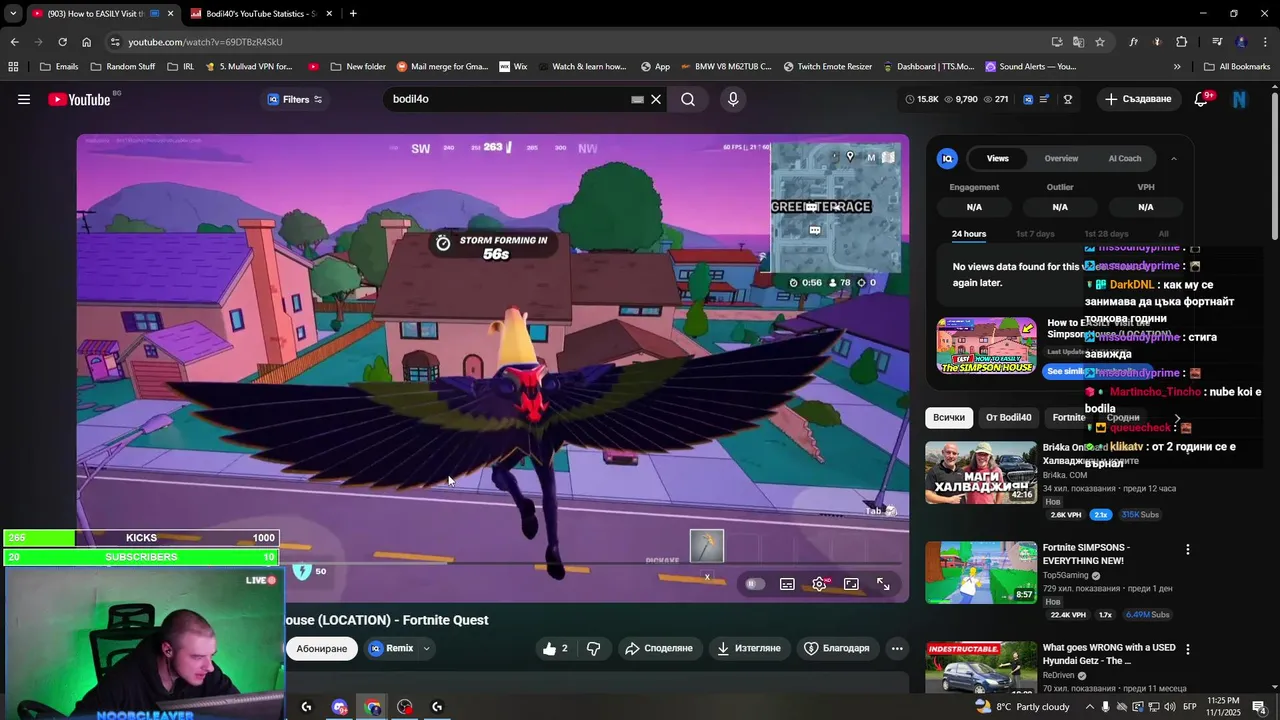
Task: Click the Създаване create button
Action: click(x=1138, y=99)
